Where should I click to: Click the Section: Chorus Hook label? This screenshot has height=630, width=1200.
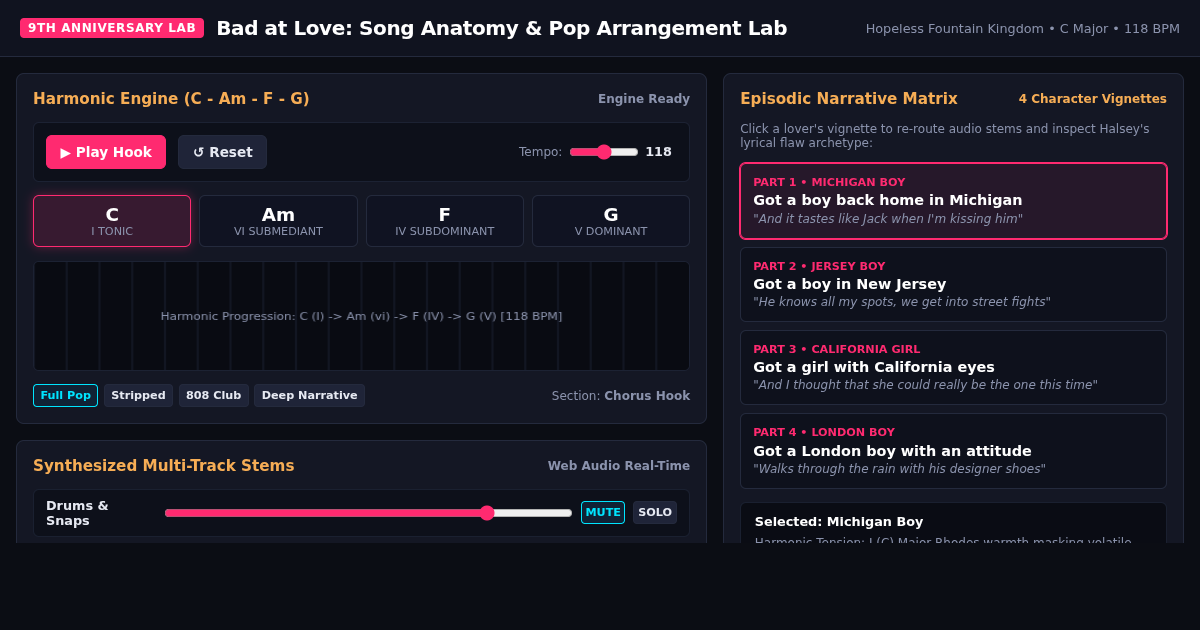click(x=621, y=396)
